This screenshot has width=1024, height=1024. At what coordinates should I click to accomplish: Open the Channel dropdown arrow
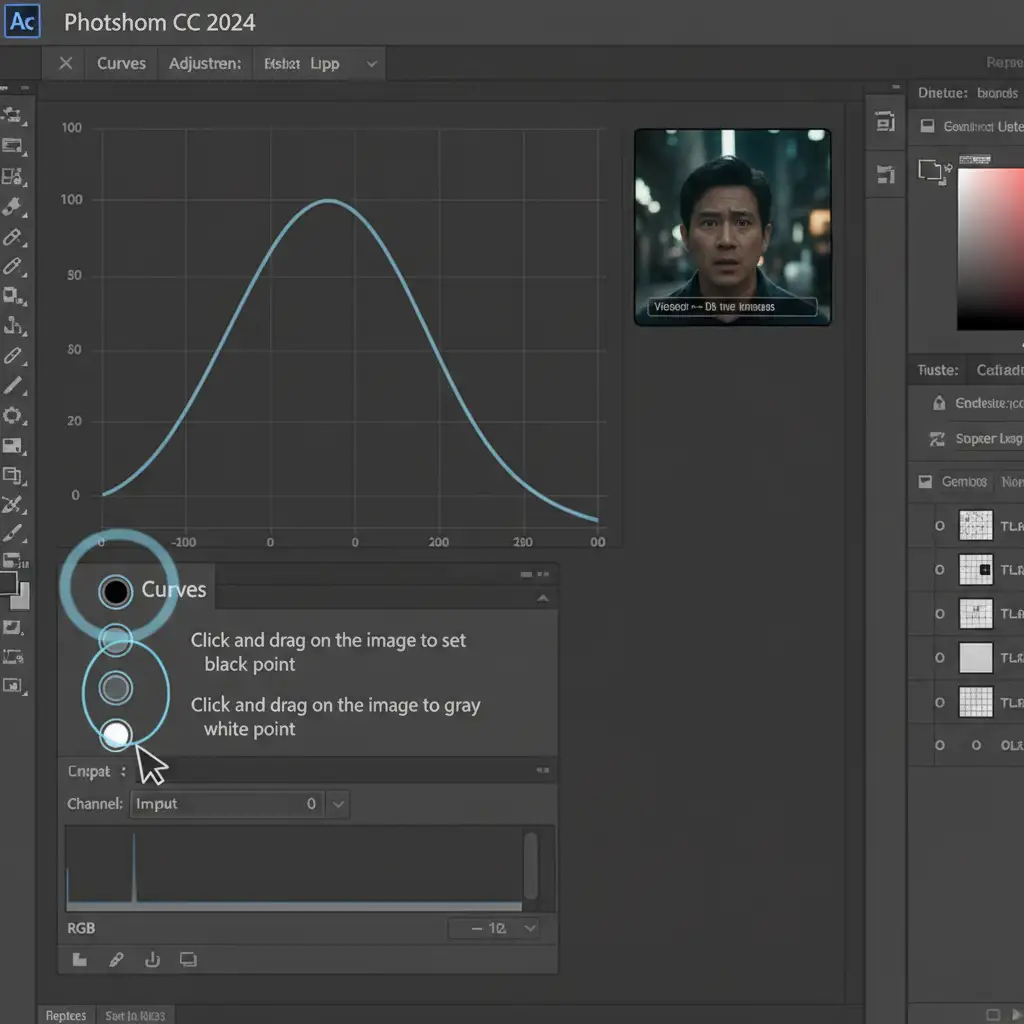click(338, 803)
